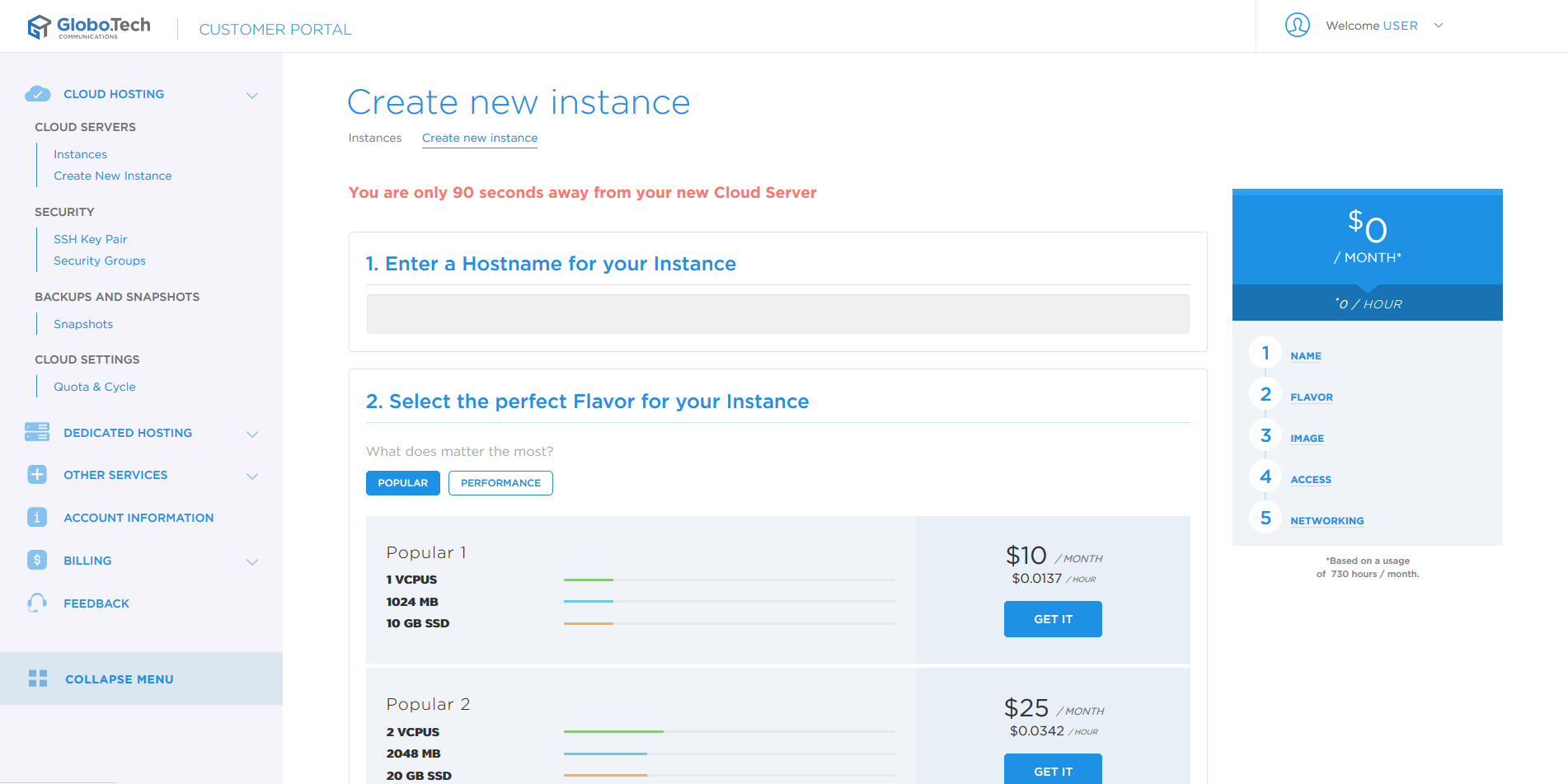Viewport: 1568px width, 784px height.
Task: Select step 3 circle in sidebar
Action: pos(1265,435)
